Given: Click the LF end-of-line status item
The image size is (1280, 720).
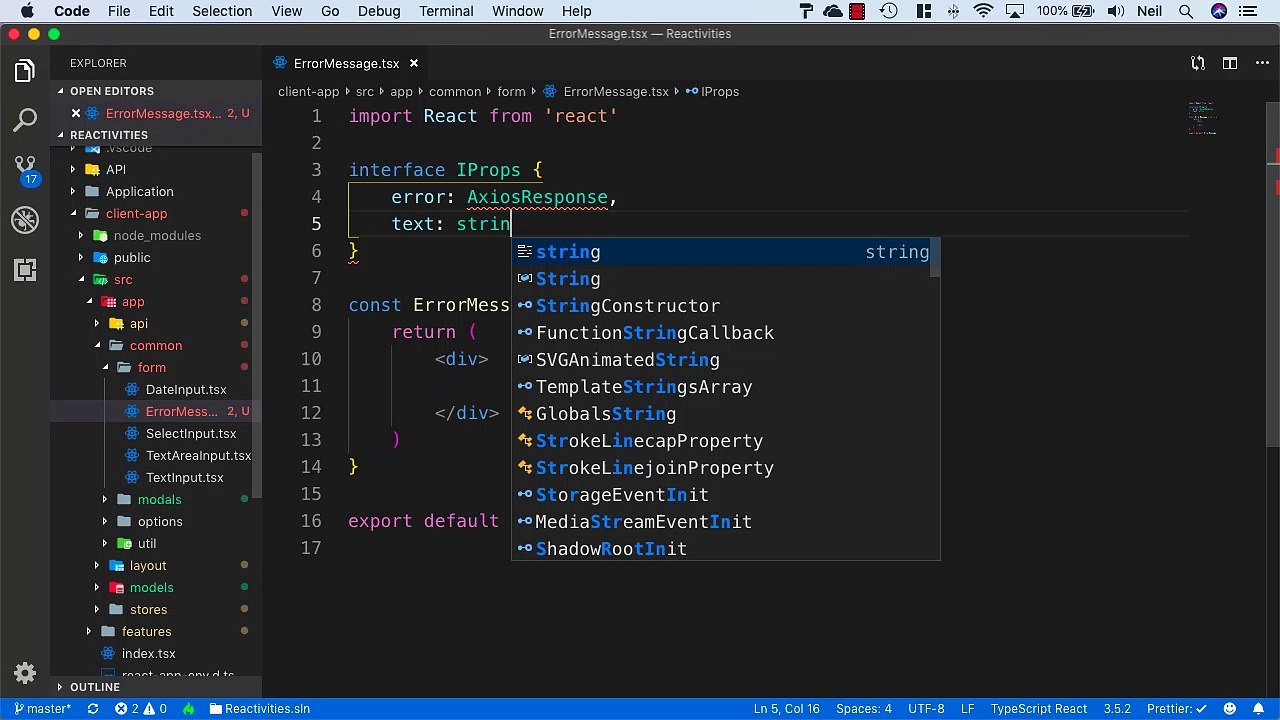Looking at the screenshot, I should click(967, 708).
